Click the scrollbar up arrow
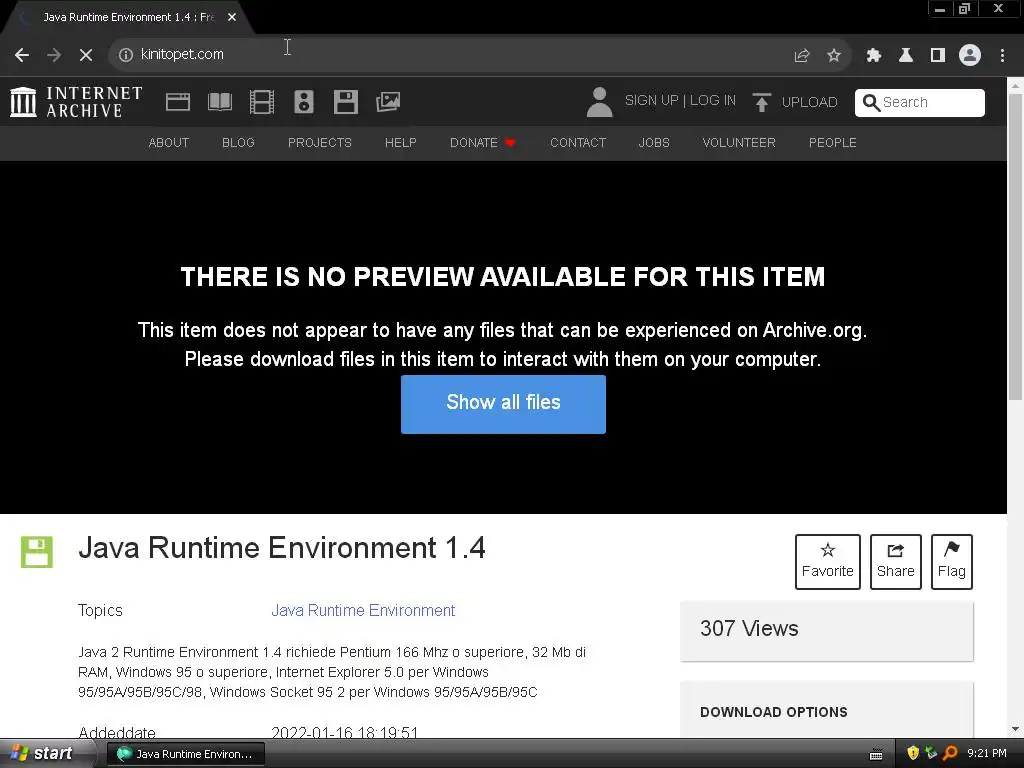Viewport: 1024px width, 768px height. 1016,85
